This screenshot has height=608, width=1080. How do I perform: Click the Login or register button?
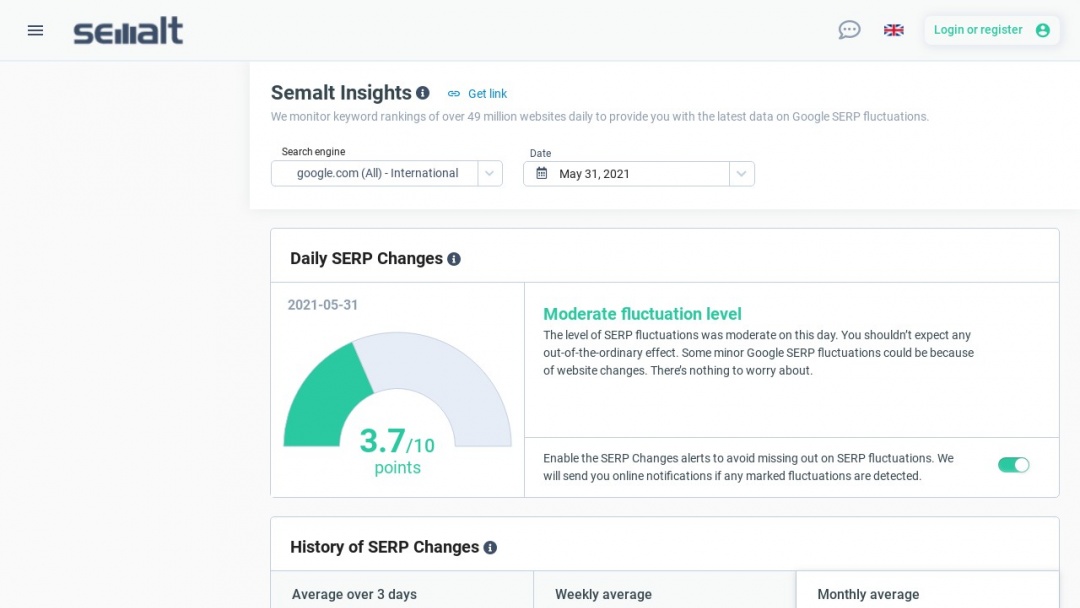[978, 30]
